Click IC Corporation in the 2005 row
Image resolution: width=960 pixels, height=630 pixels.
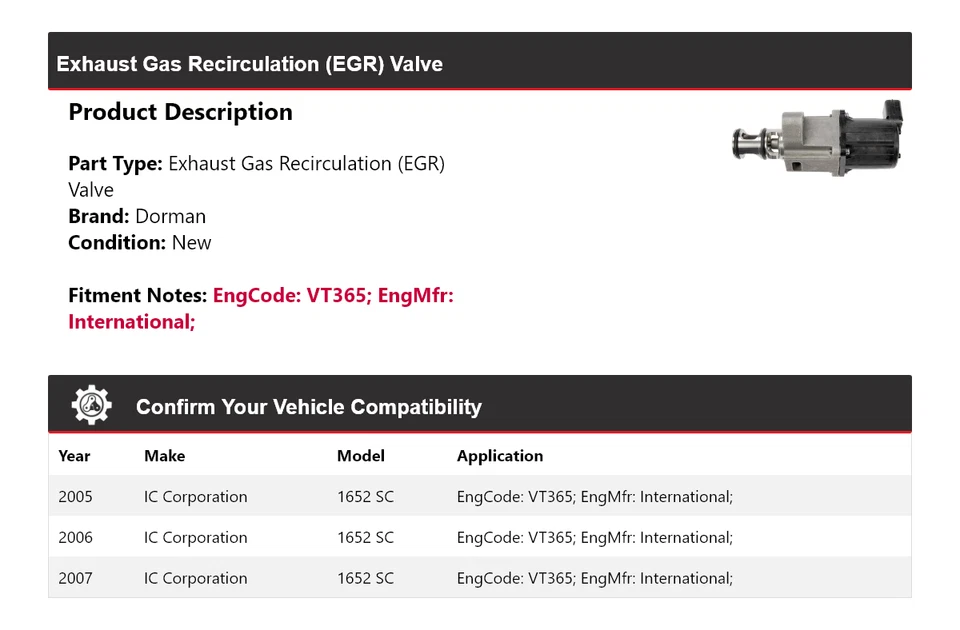coord(195,497)
